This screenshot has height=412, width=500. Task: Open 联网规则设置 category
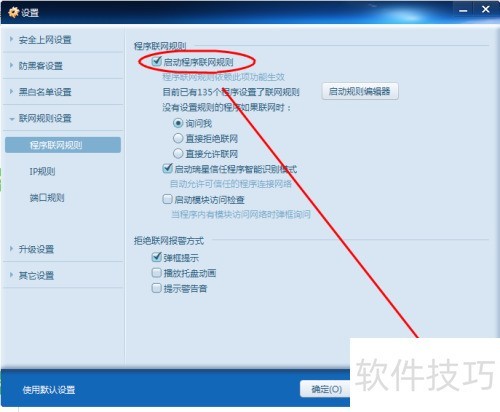coord(45,118)
